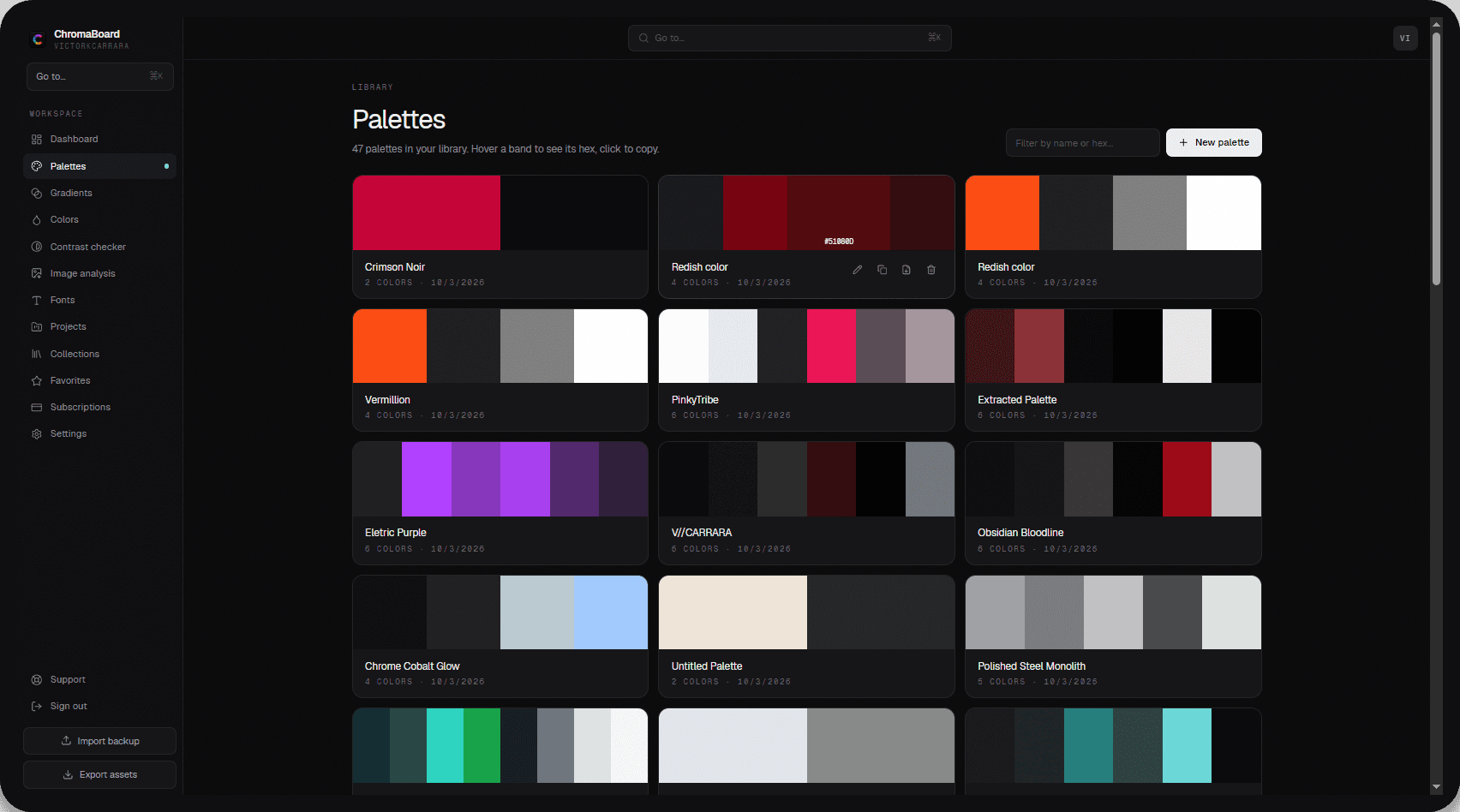Click the light blue swatch in Chrome Cobalt Glow
The width and height of the screenshot is (1460, 812).
pos(611,612)
